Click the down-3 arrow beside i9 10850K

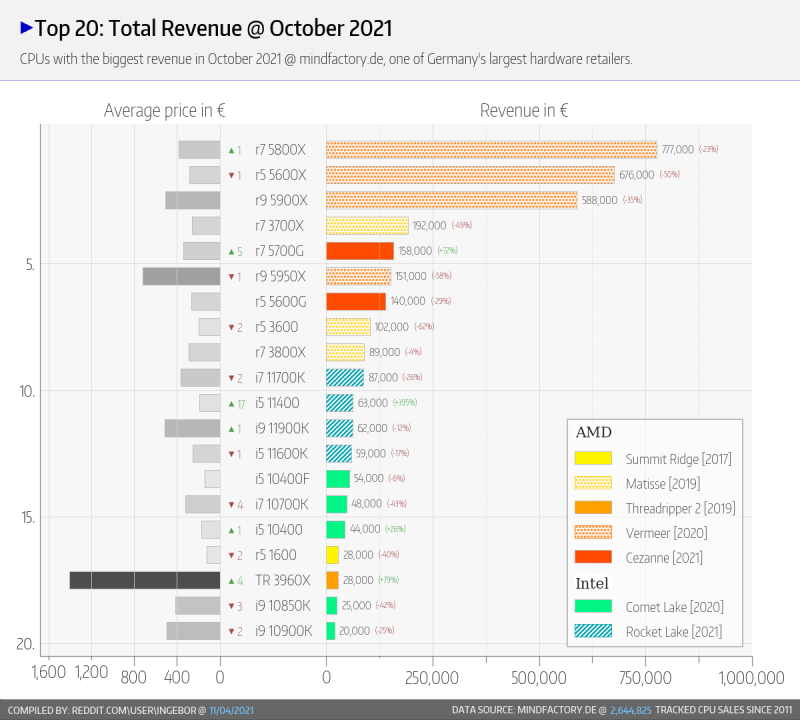(x=232, y=606)
